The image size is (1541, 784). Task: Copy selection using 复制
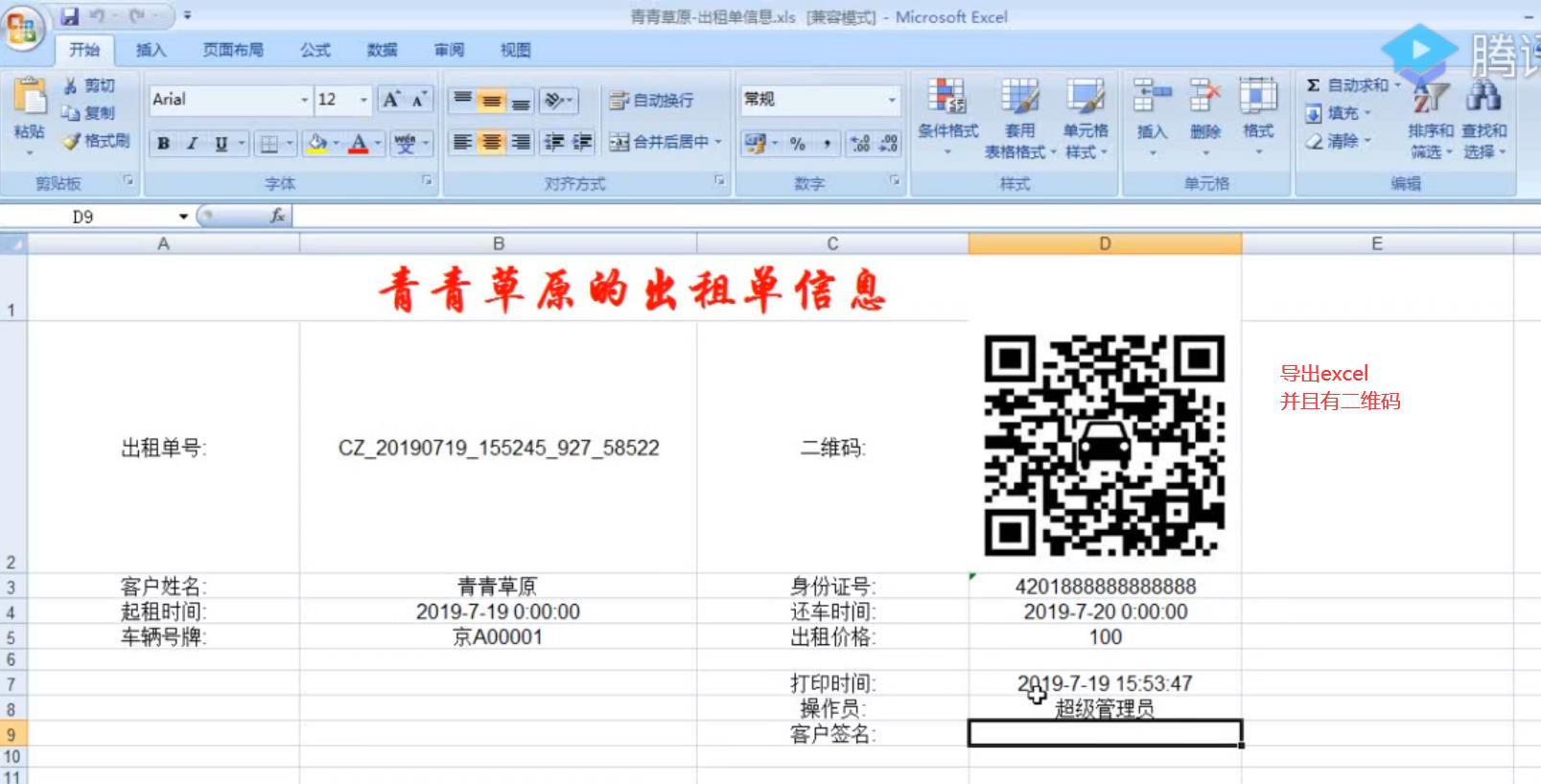click(89, 112)
